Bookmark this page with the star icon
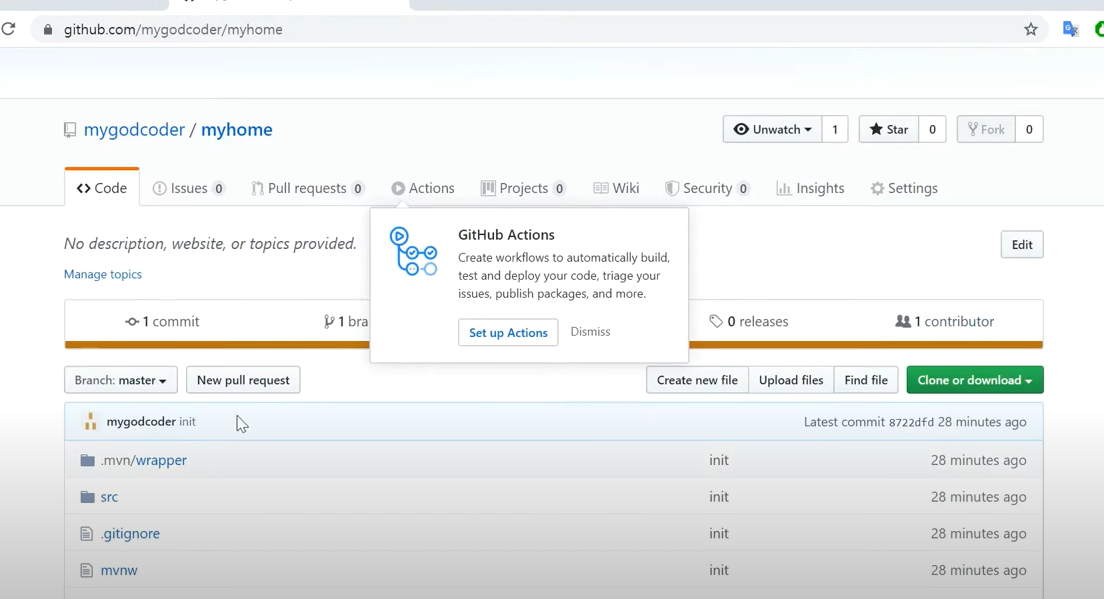The image size is (1104, 599). coord(1031,30)
